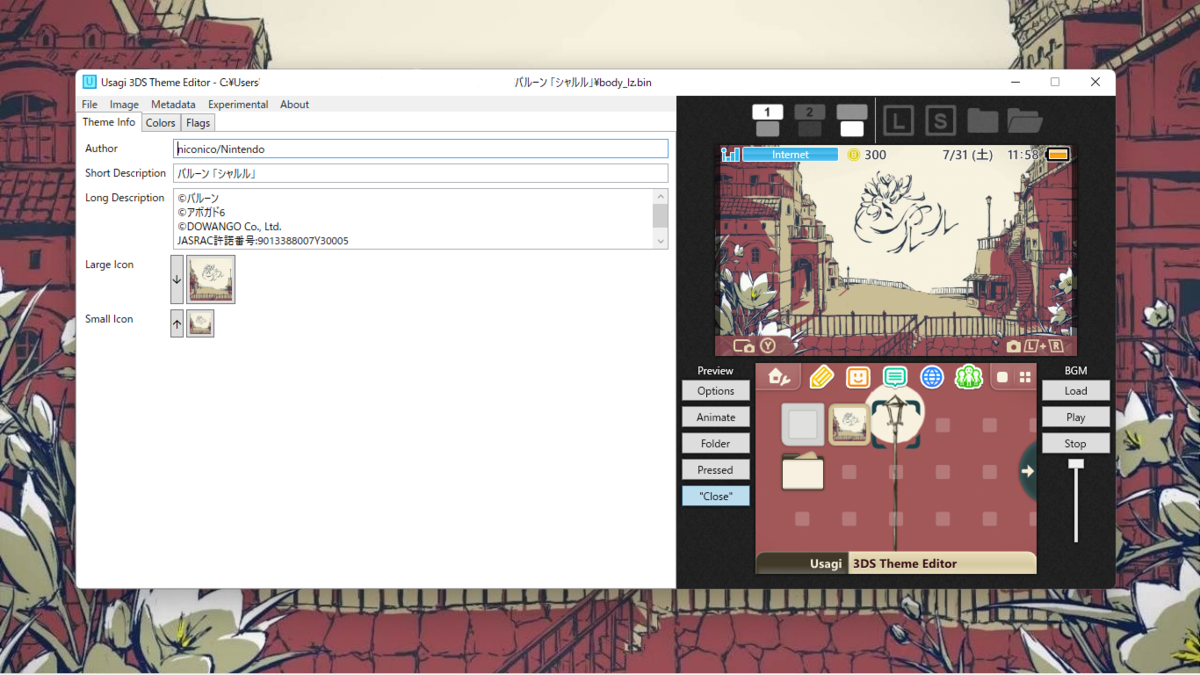This screenshot has width=1200, height=675.
Task: Click the Small Icon thumbnail
Action: [200, 324]
